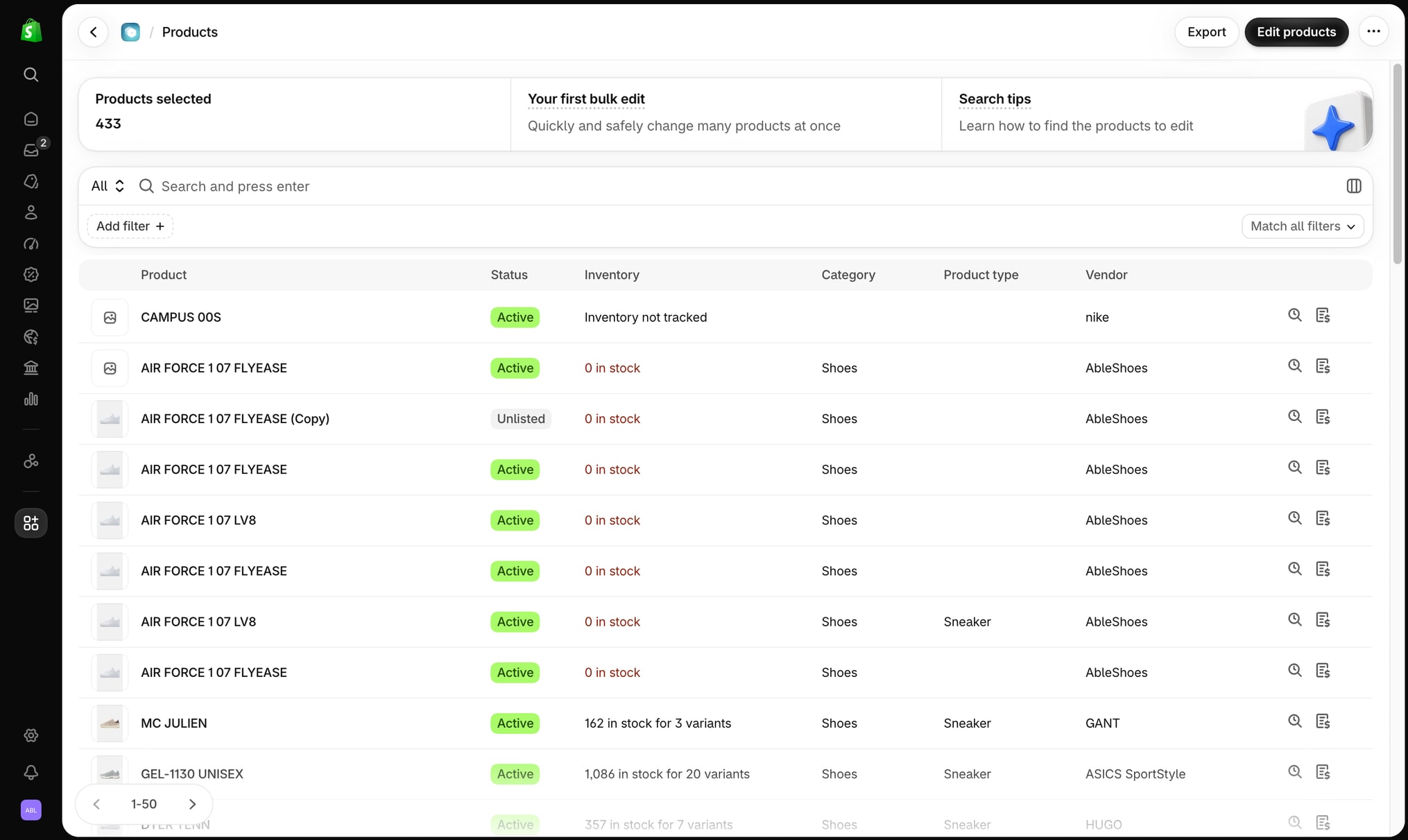
Task: Open the Home icon in sidebar
Action: pyautogui.click(x=31, y=119)
